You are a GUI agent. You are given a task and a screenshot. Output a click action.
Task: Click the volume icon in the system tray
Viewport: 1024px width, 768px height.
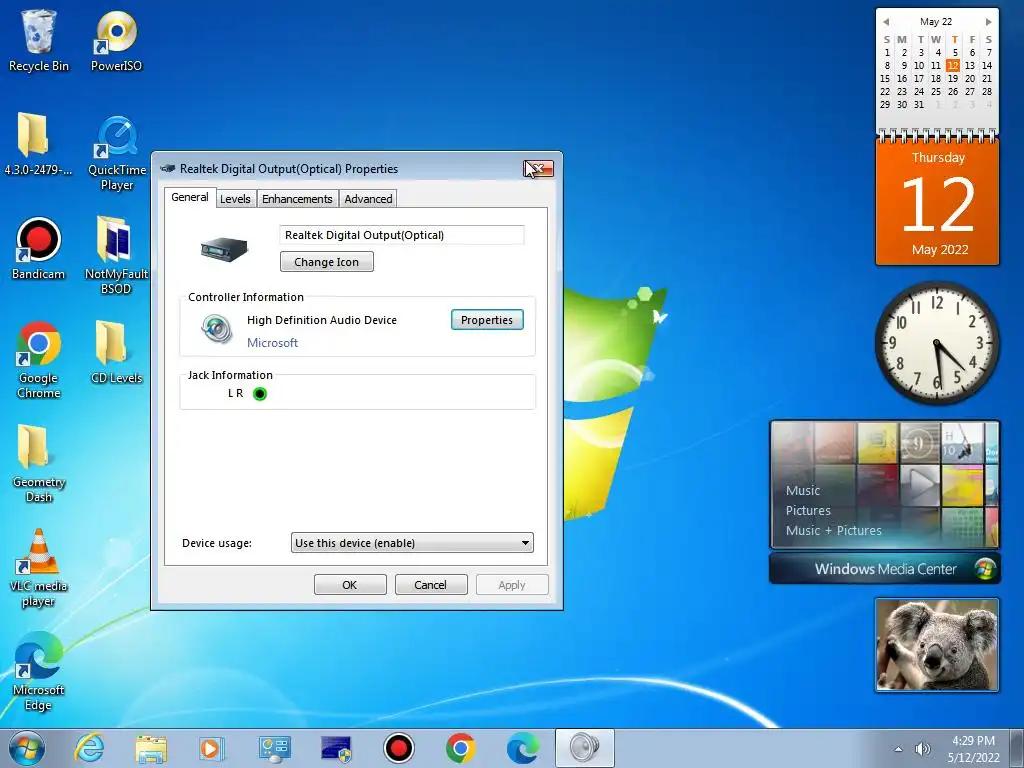pos(922,749)
